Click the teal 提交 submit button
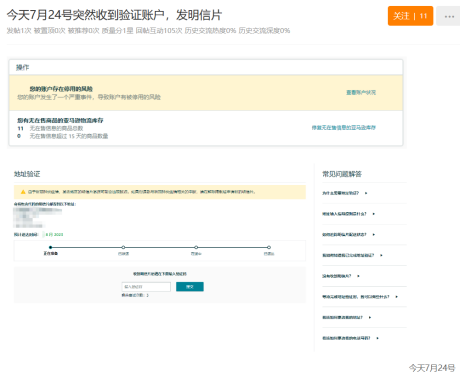The image size is (460, 376). (190, 287)
